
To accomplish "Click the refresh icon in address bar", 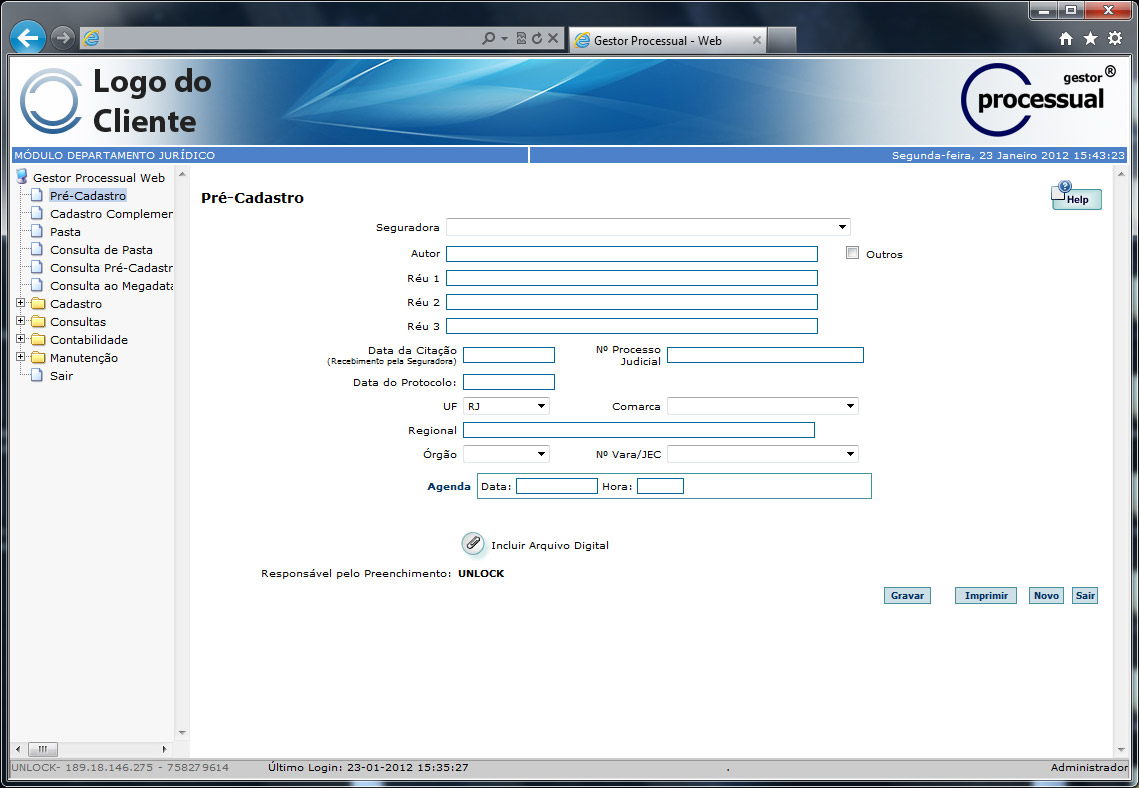I will tap(537, 39).
